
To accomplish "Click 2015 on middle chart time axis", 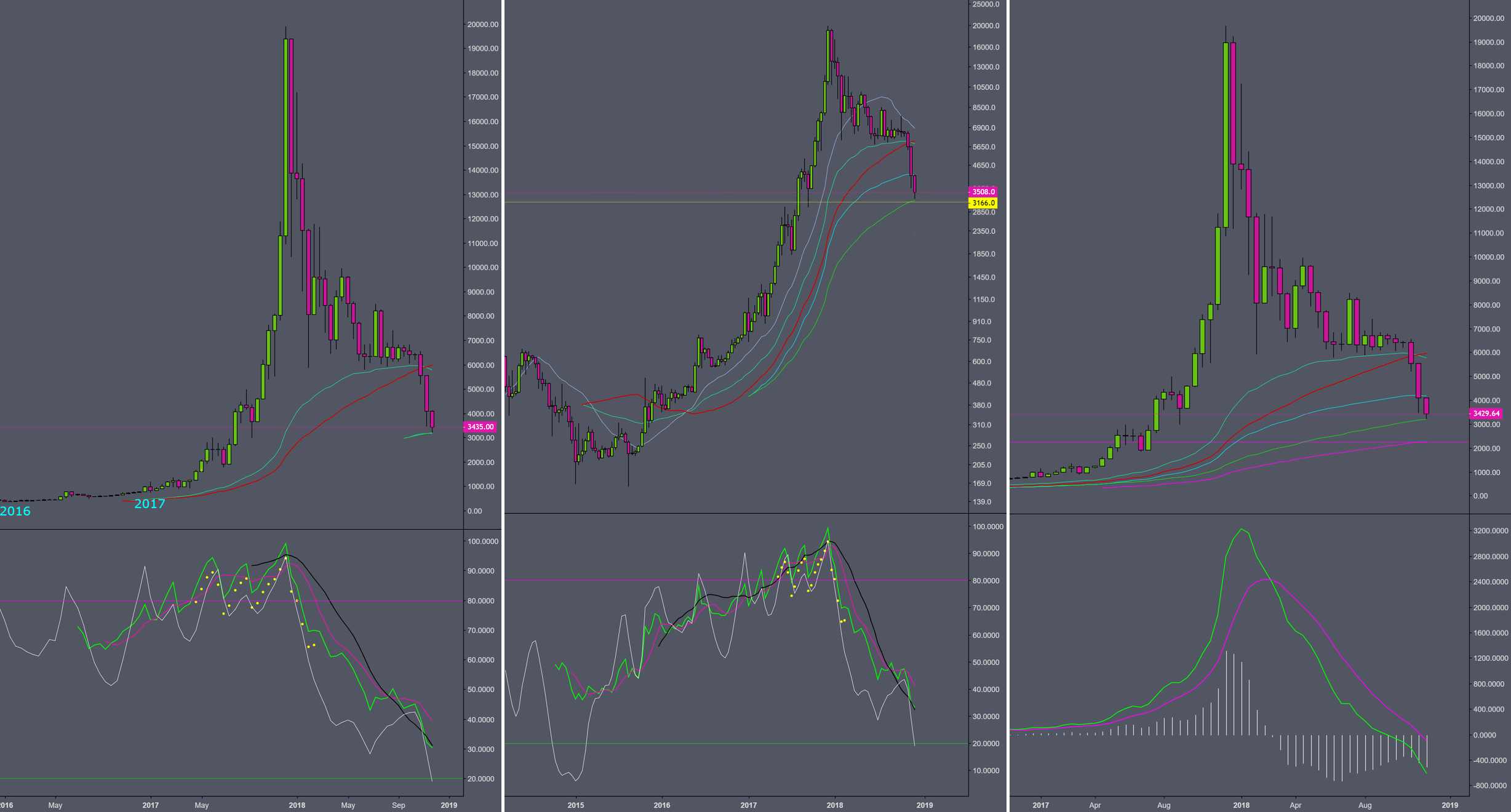I will click(576, 805).
